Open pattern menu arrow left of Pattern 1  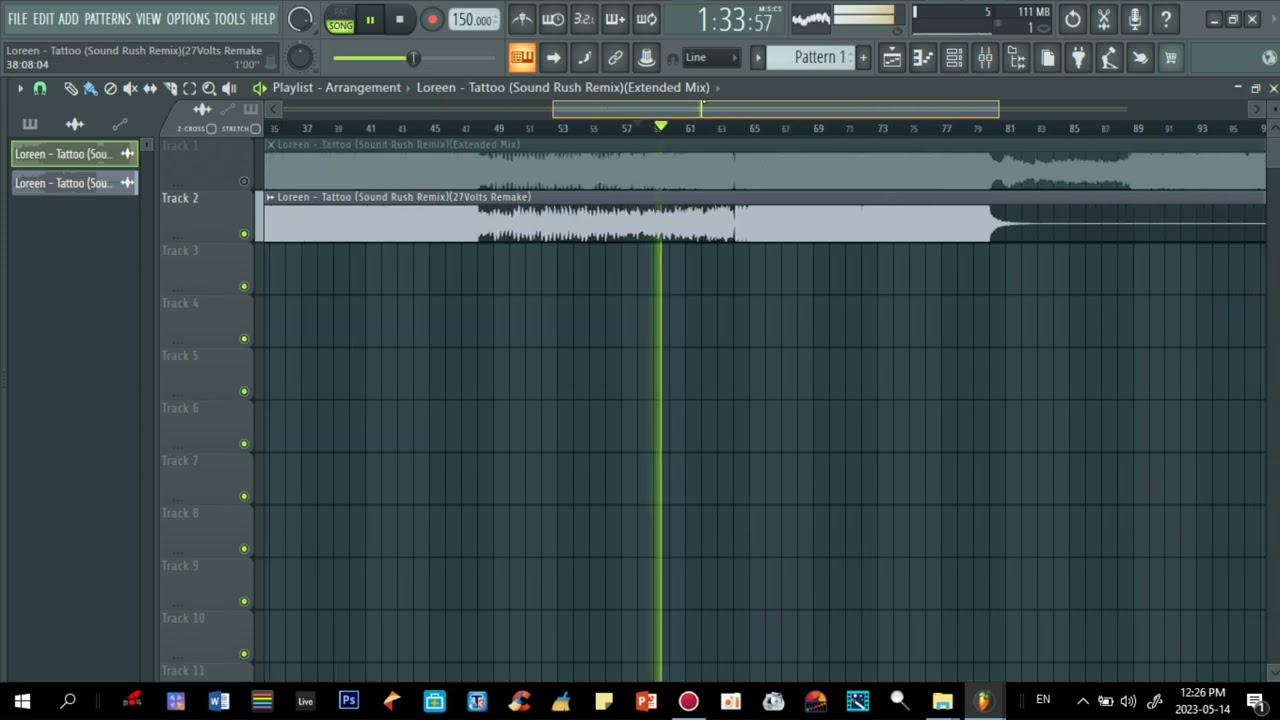(758, 58)
